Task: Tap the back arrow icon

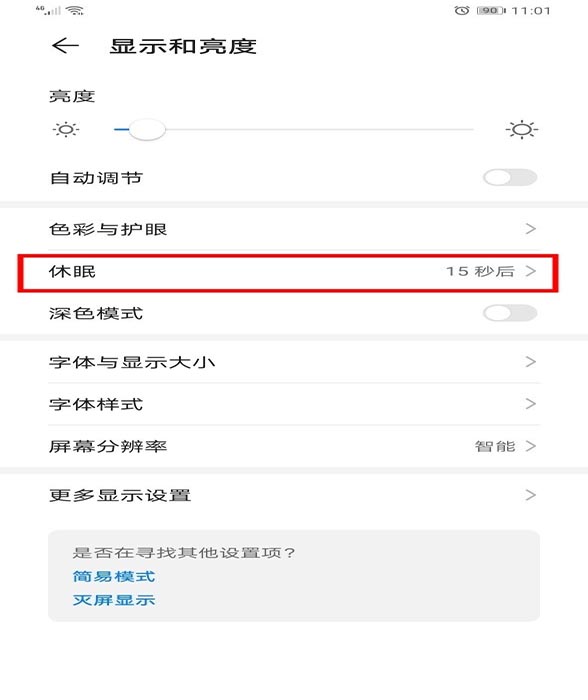Action: pos(65,46)
